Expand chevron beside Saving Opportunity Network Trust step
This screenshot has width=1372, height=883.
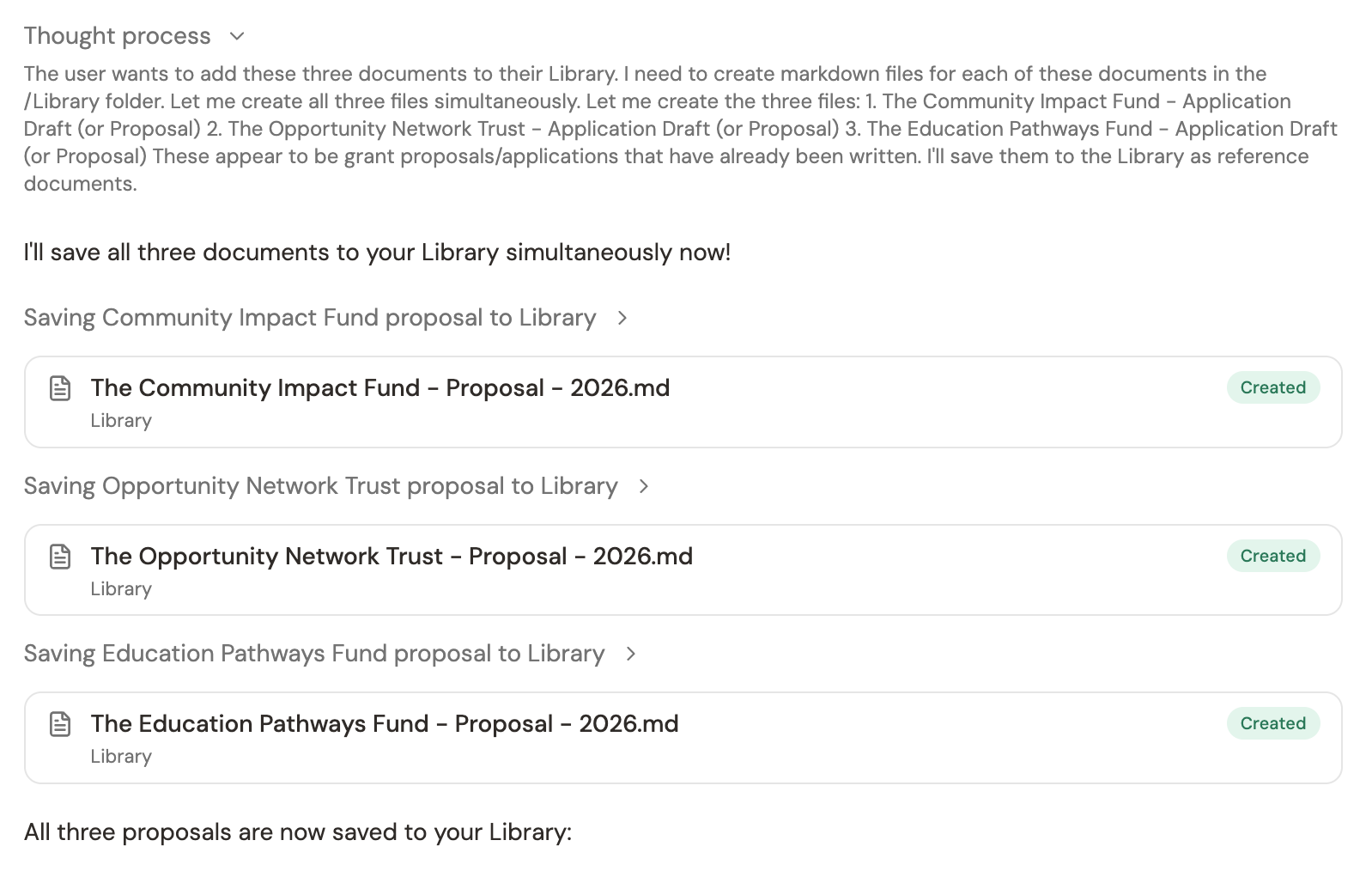644,486
